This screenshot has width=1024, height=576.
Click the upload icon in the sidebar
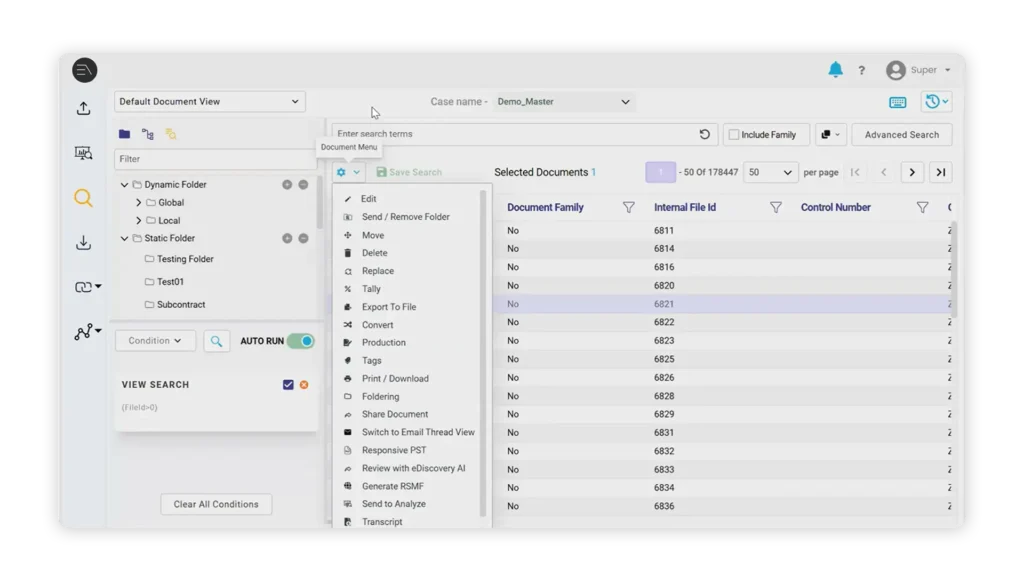[84, 108]
